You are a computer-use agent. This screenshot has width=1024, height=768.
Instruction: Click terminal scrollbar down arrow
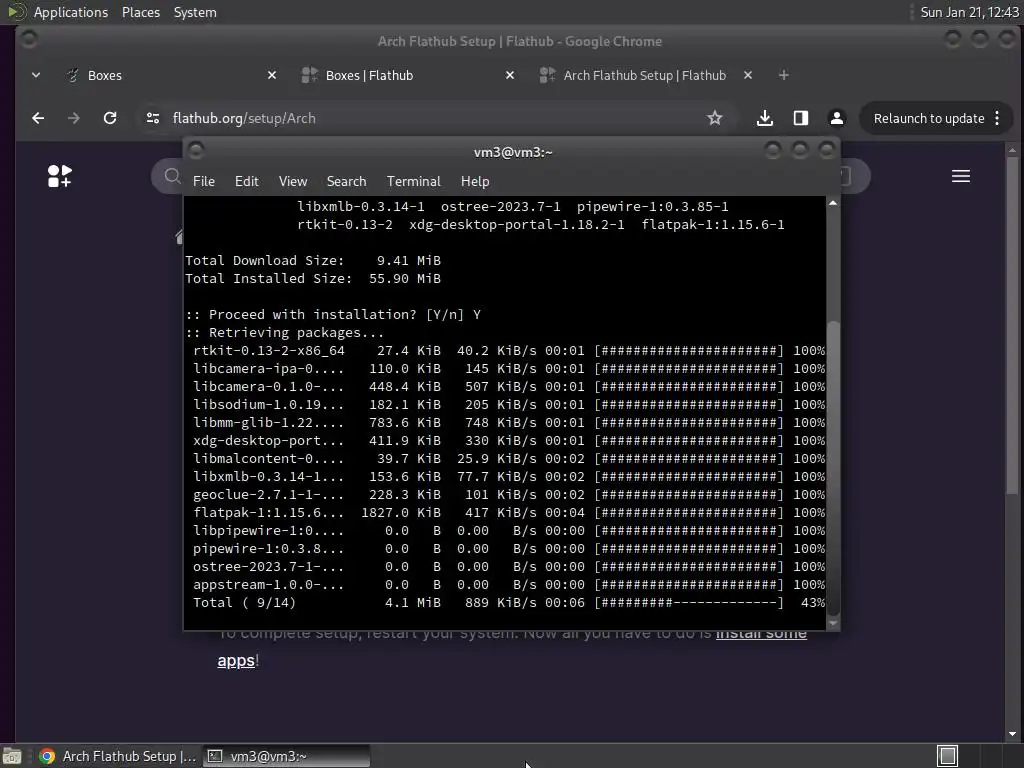[x=833, y=624]
